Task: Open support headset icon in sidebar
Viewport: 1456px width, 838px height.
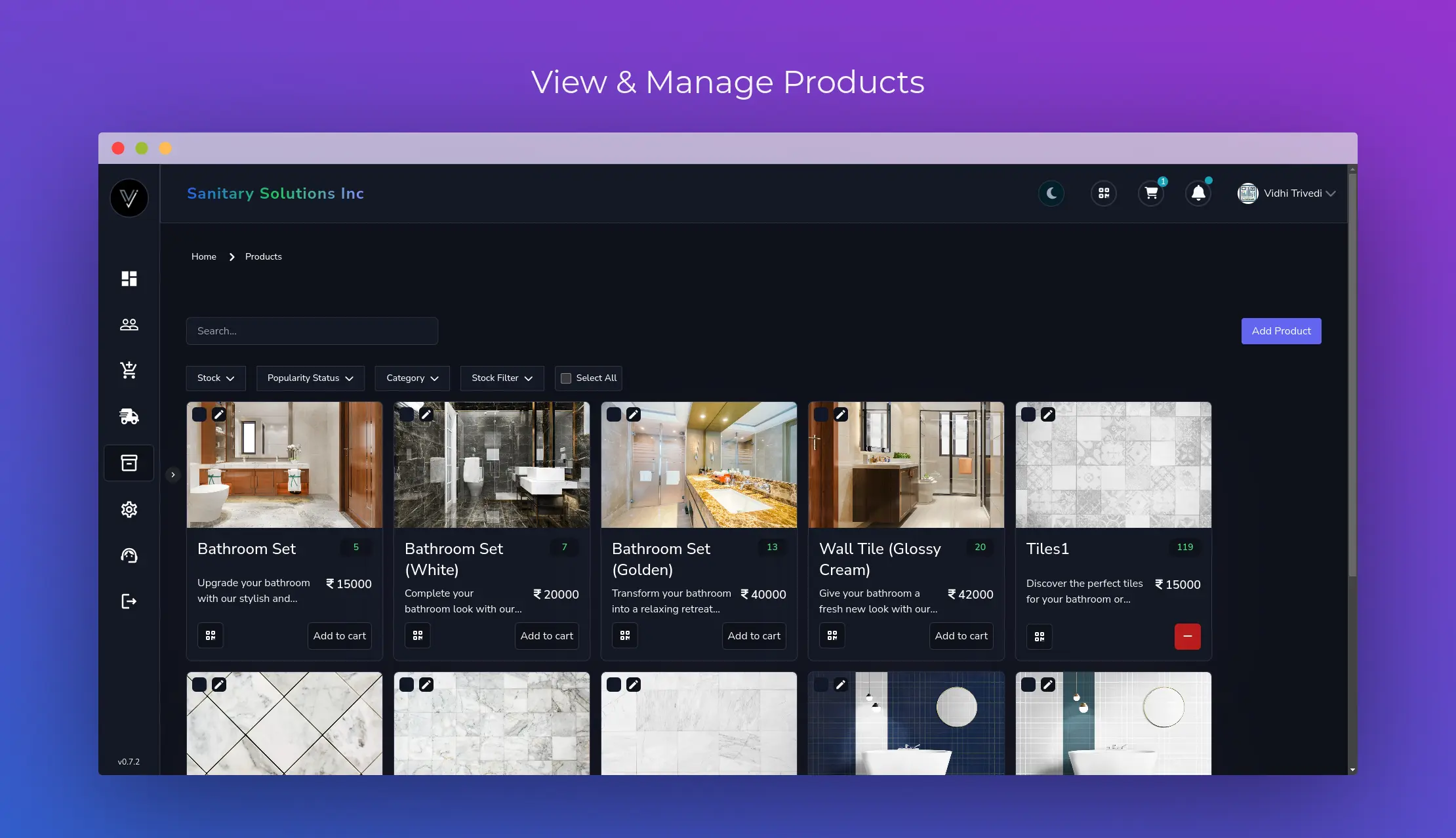Action: click(129, 555)
